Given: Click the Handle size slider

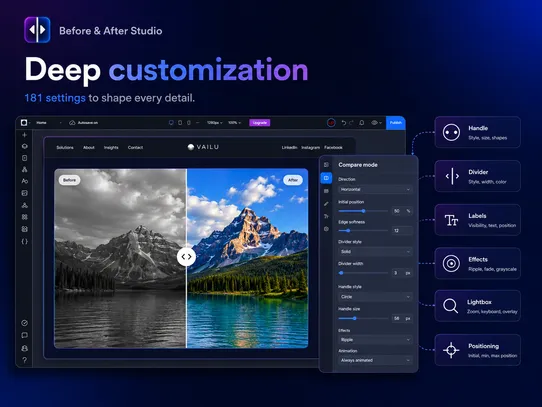Looking at the screenshot, I should coord(363,318).
